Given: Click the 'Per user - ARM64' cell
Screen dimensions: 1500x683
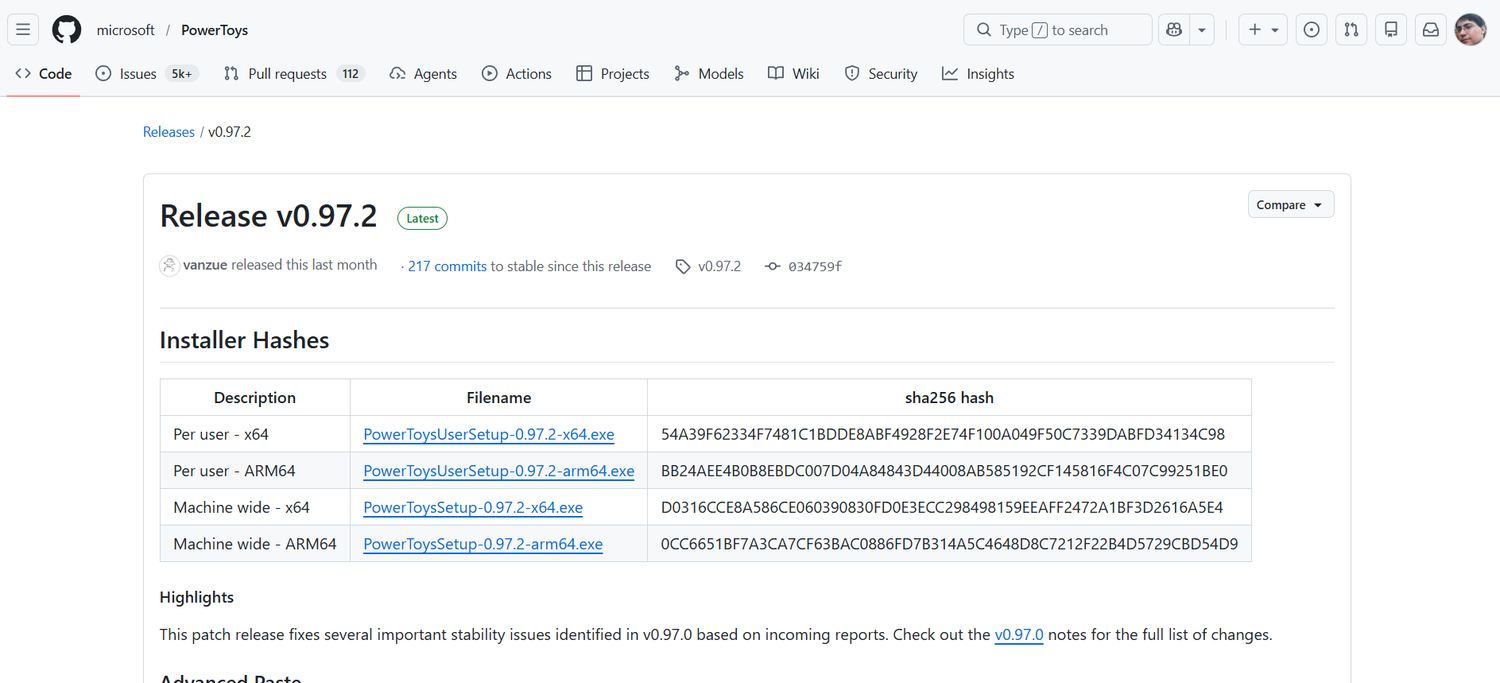Looking at the screenshot, I should point(255,471).
